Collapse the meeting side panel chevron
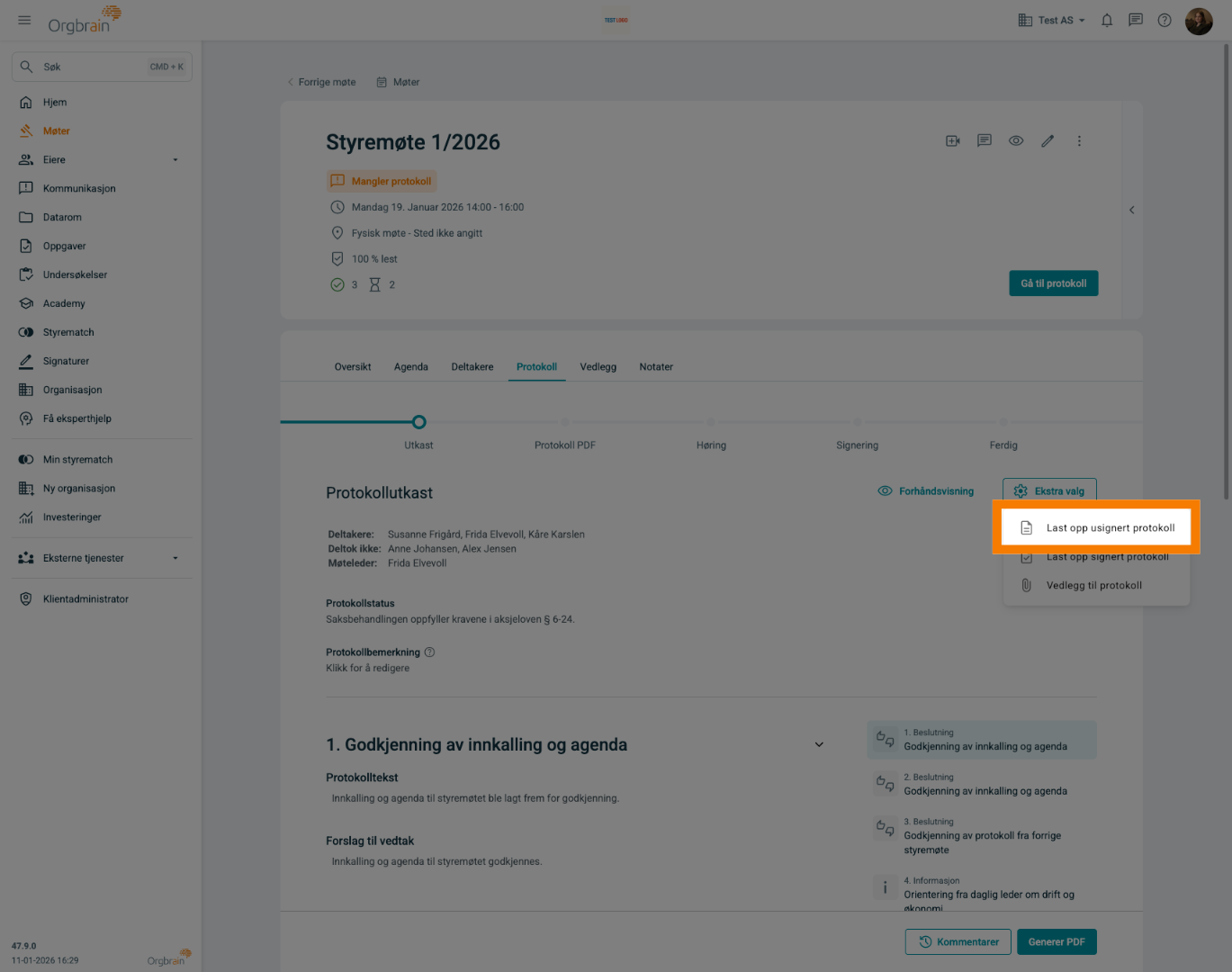Image resolution: width=1232 pixels, height=972 pixels. coord(1132,210)
